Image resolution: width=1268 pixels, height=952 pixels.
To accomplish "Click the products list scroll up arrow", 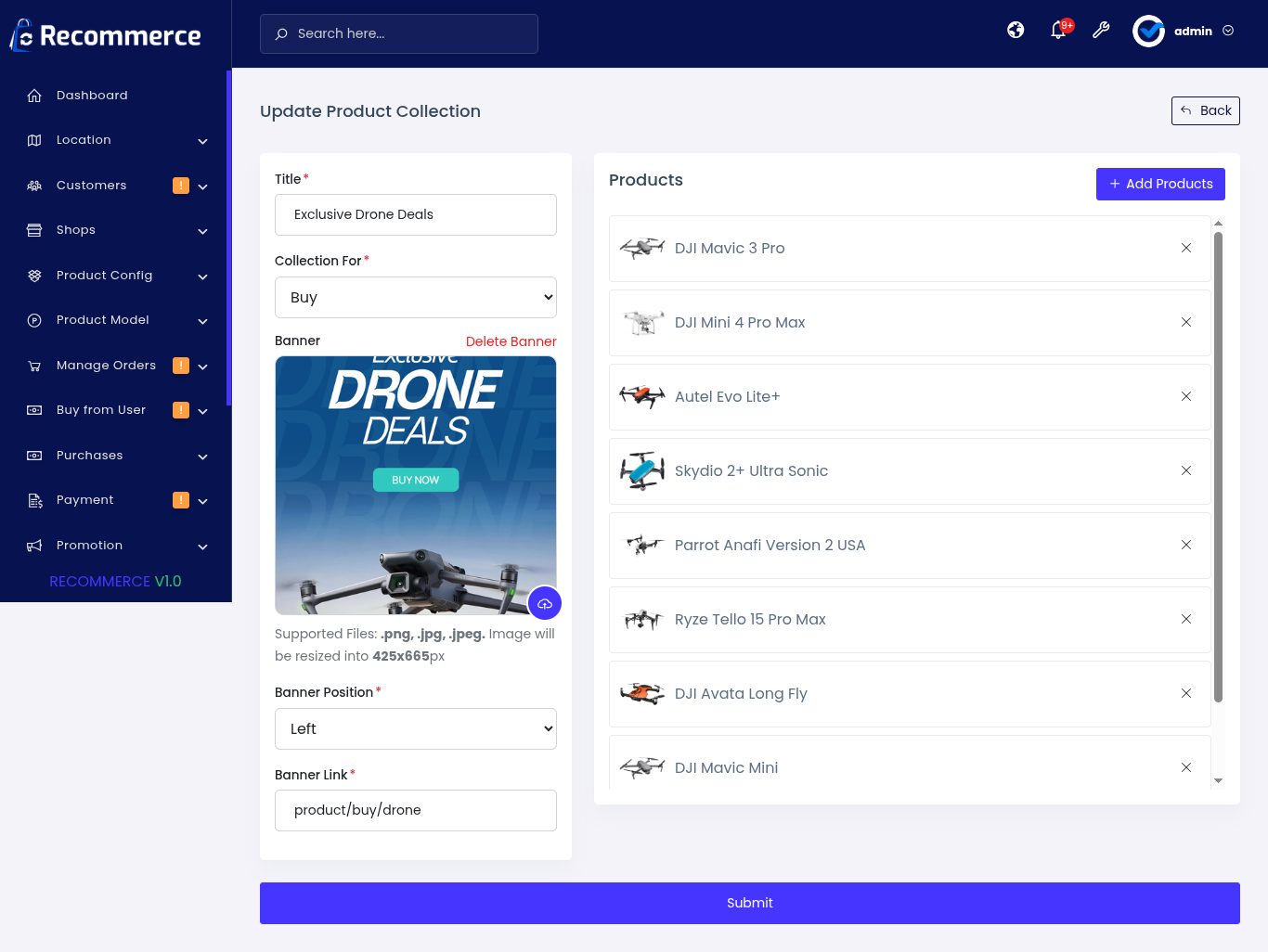I will 1218,224.
